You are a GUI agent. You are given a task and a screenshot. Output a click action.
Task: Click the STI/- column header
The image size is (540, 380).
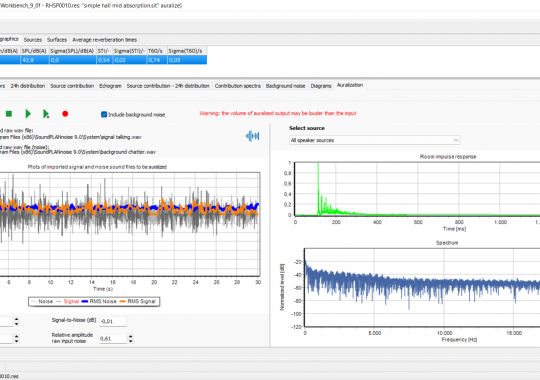(x=104, y=51)
